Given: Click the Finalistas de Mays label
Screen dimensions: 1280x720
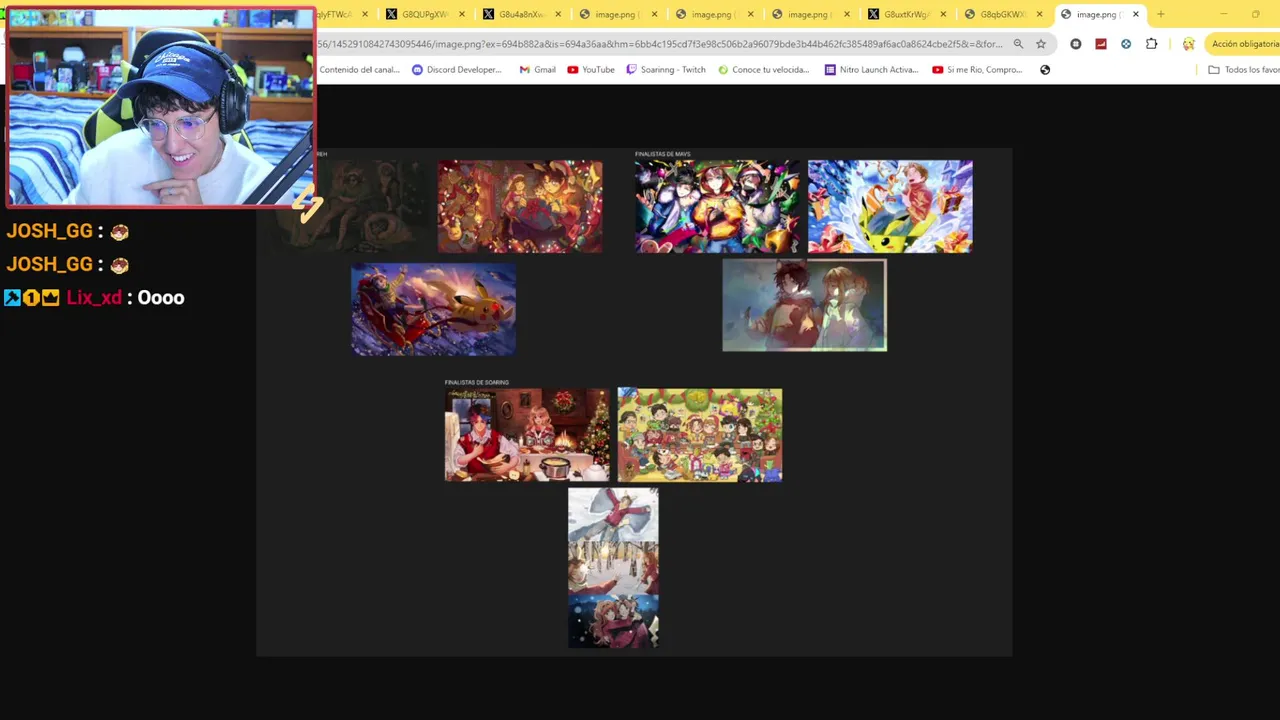Looking at the screenshot, I should click(x=663, y=154).
